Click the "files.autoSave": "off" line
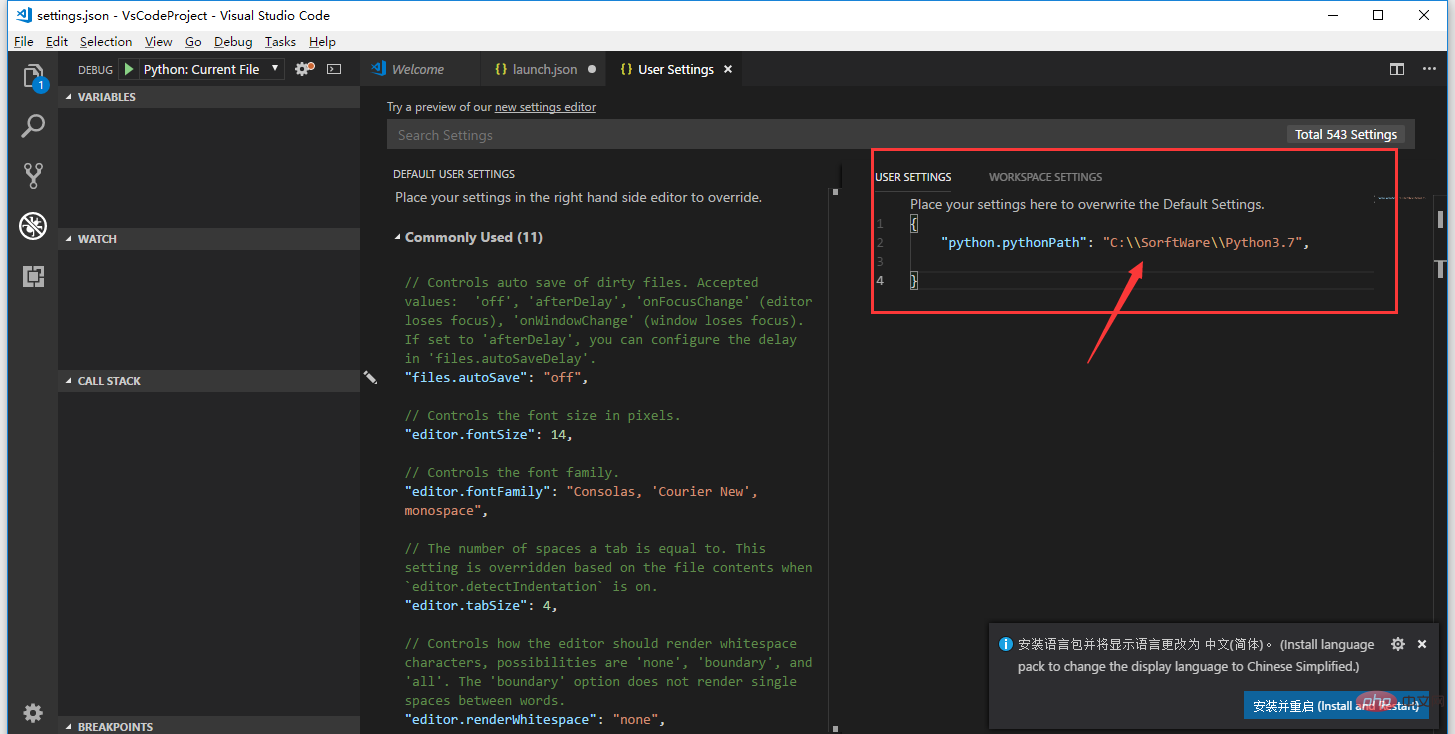 pos(497,377)
